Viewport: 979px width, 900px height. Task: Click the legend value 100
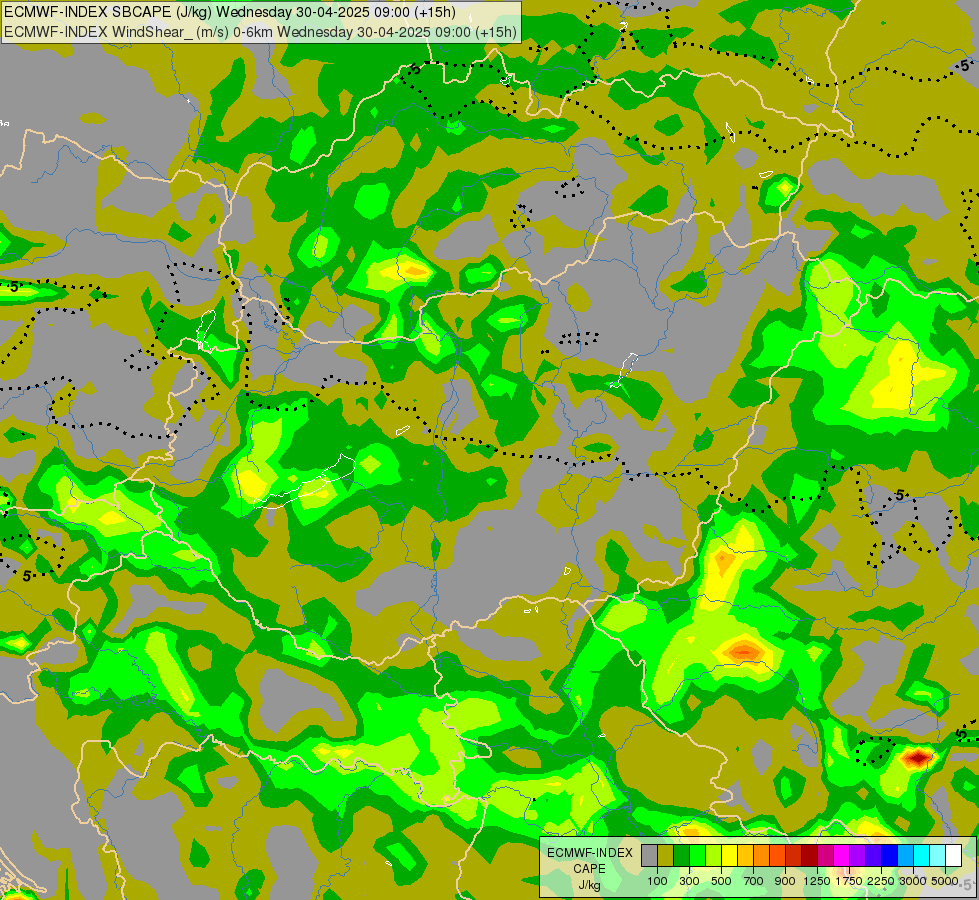[657, 881]
